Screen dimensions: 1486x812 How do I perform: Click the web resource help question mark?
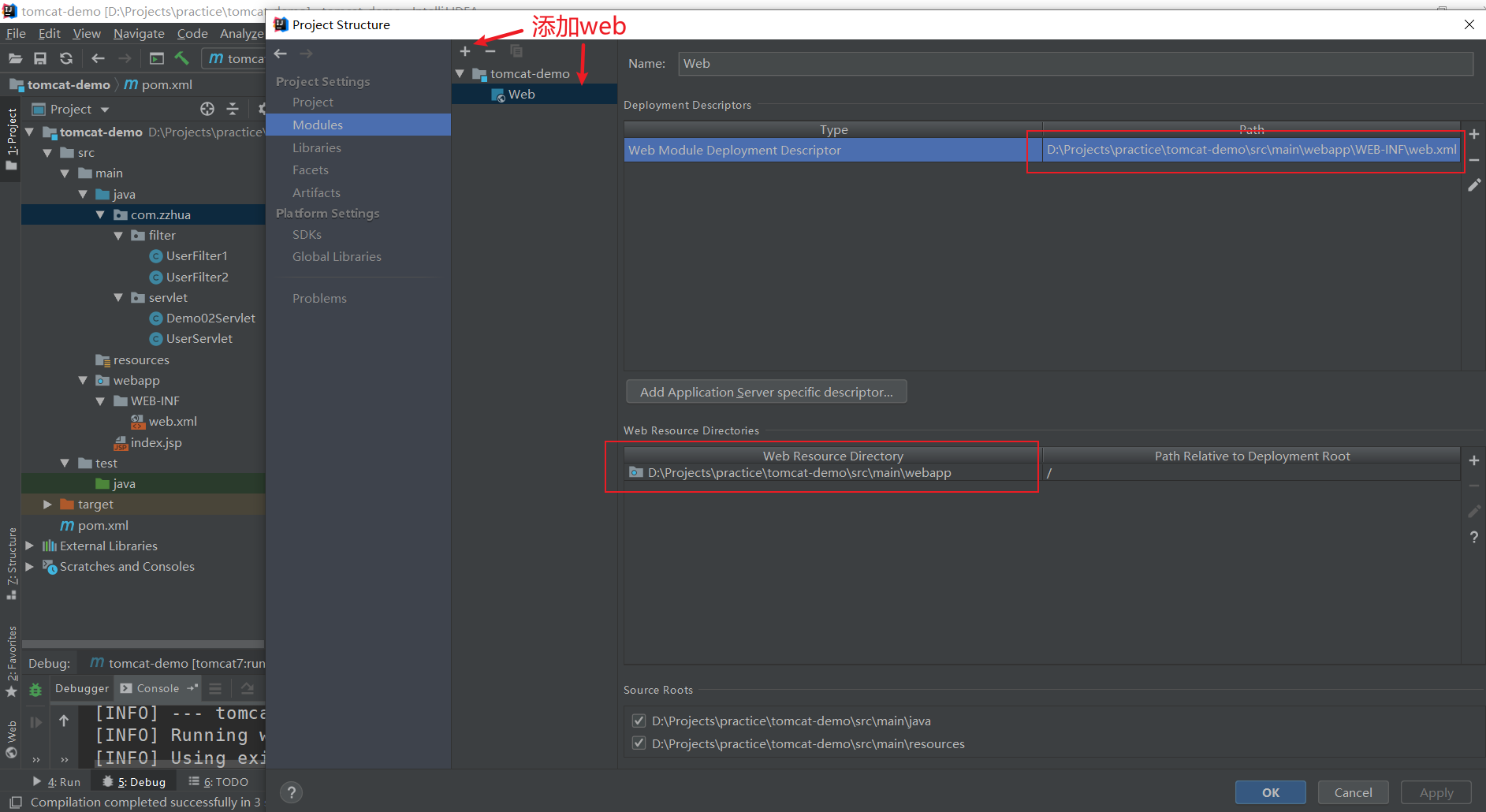(1474, 537)
